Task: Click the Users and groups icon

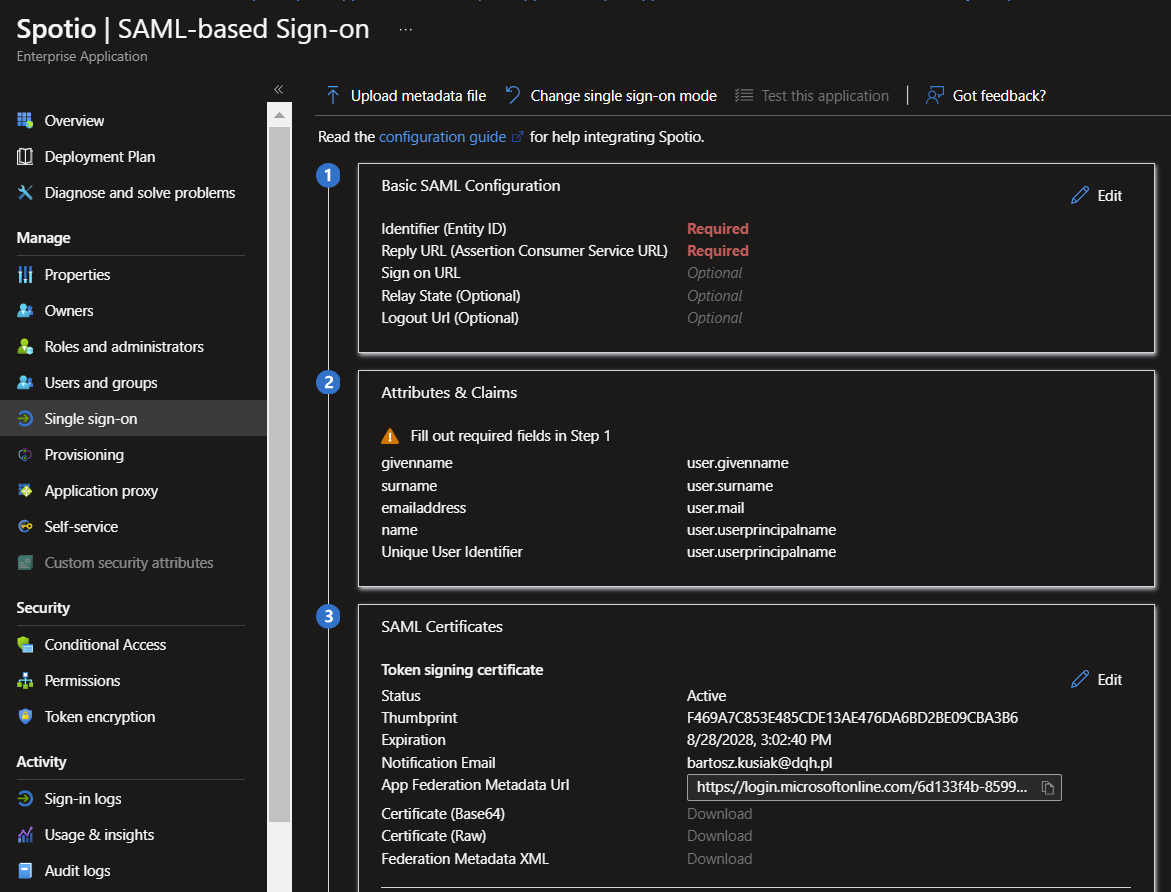Action: [x=25, y=382]
